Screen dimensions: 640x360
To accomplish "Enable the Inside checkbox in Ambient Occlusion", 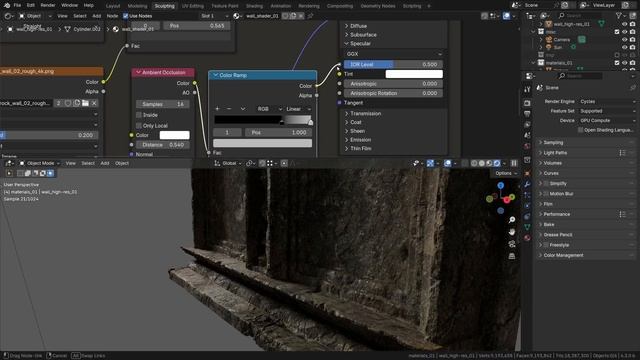I will [x=139, y=115].
